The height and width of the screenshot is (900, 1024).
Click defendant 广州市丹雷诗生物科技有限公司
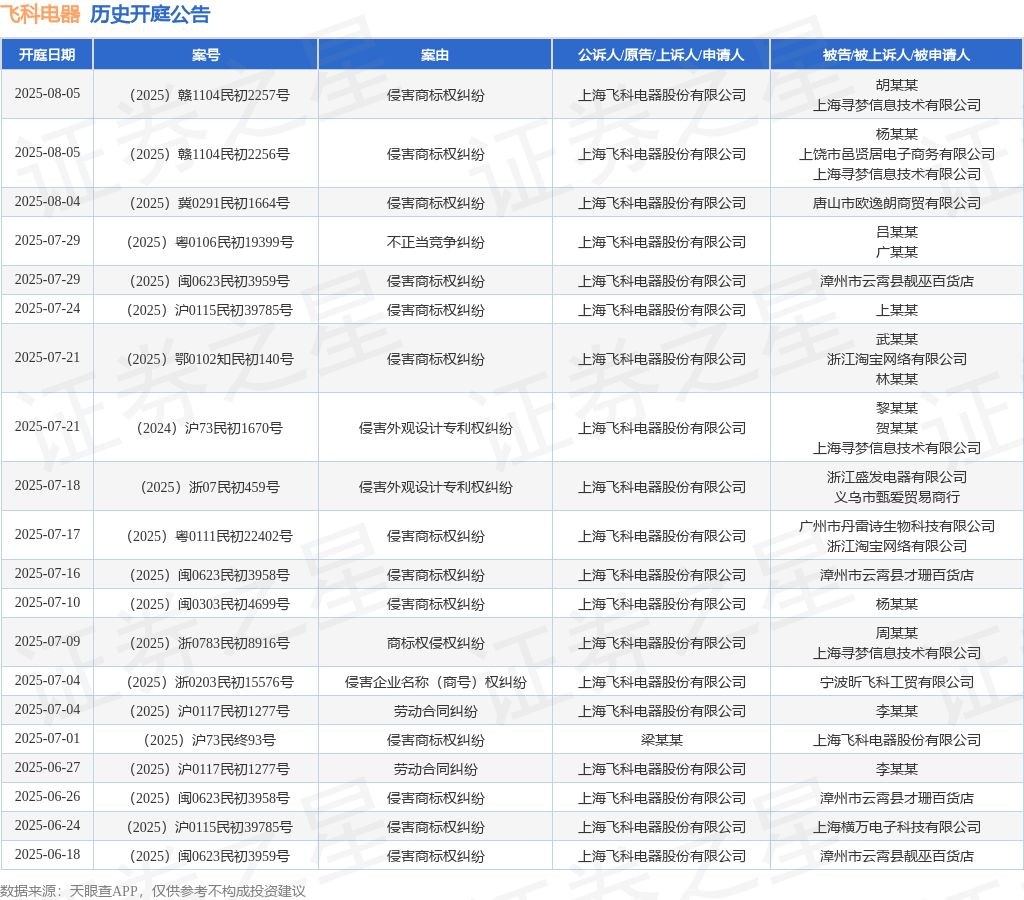pyautogui.click(x=897, y=526)
